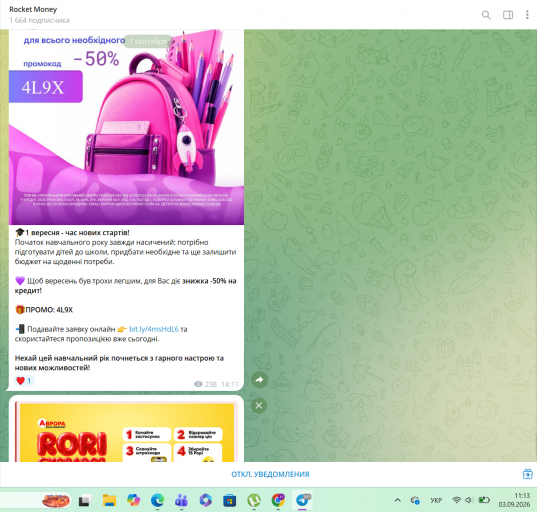Click the 4L9X promo code badge in image

[46, 87]
